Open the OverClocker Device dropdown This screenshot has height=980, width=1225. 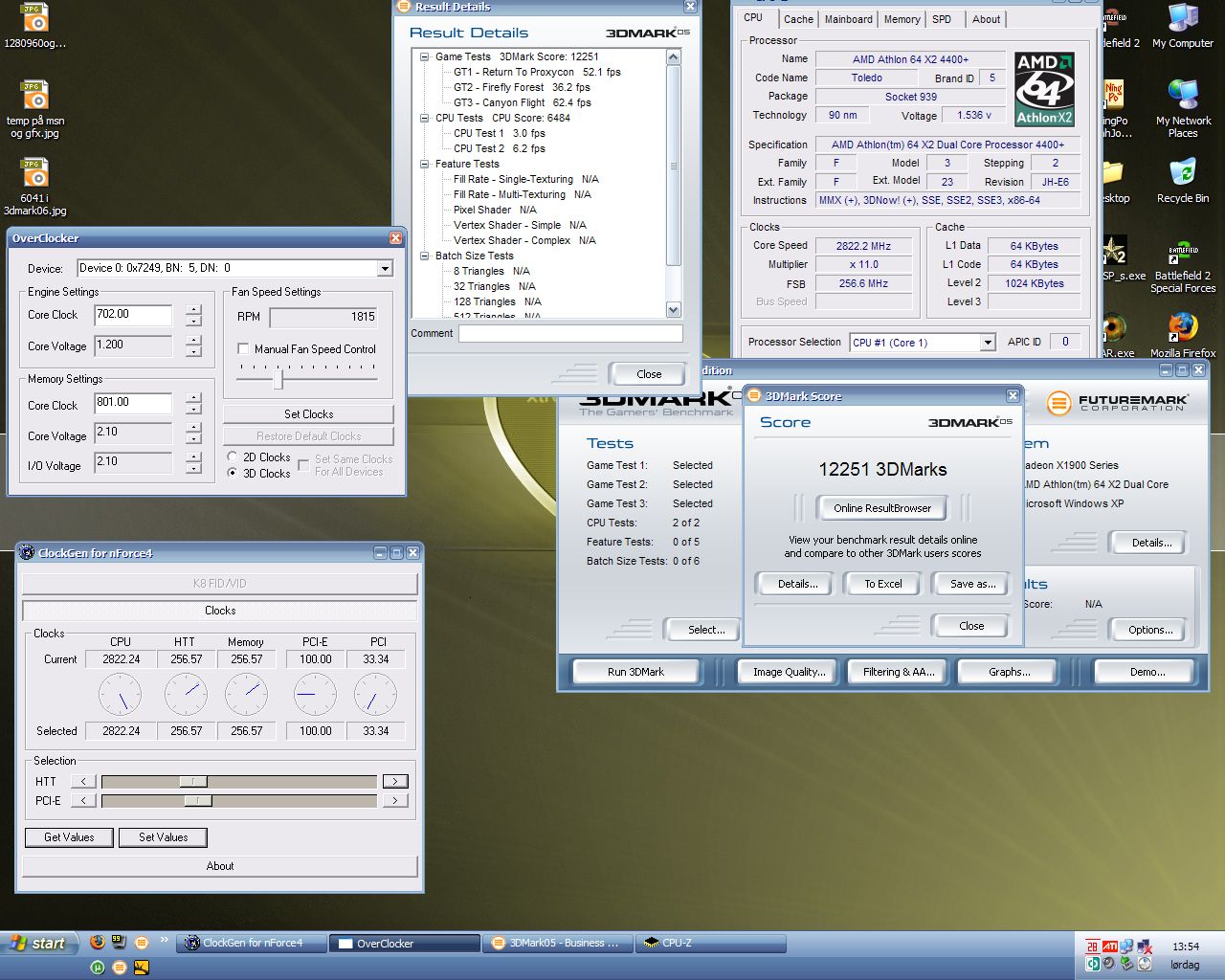click(385, 268)
